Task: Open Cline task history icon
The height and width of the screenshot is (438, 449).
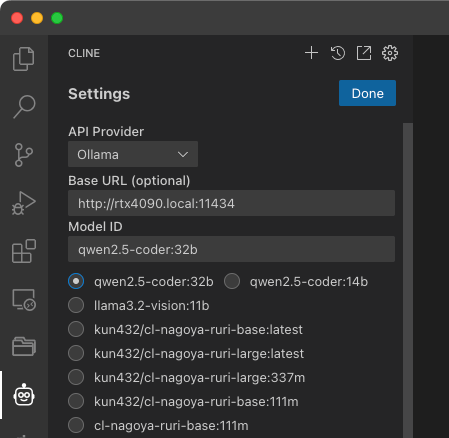Action: (338, 53)
